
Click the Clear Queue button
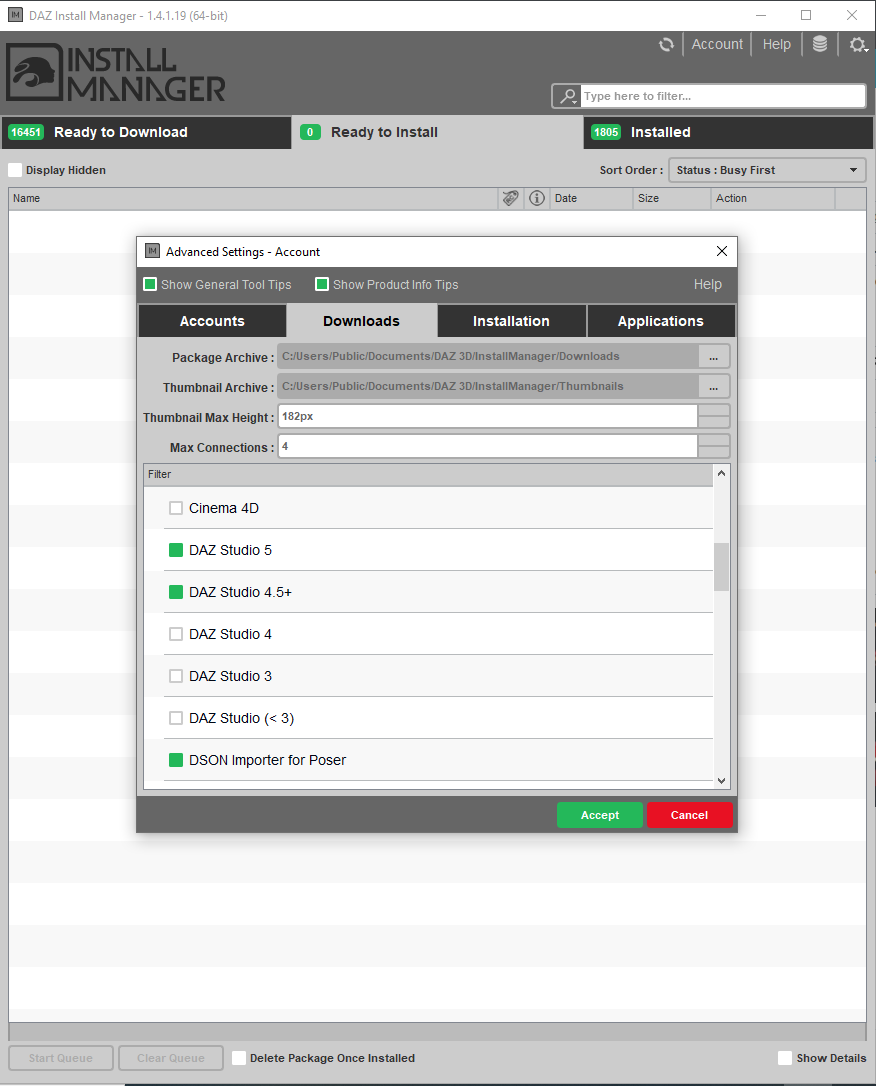(x=170, y=1058)
